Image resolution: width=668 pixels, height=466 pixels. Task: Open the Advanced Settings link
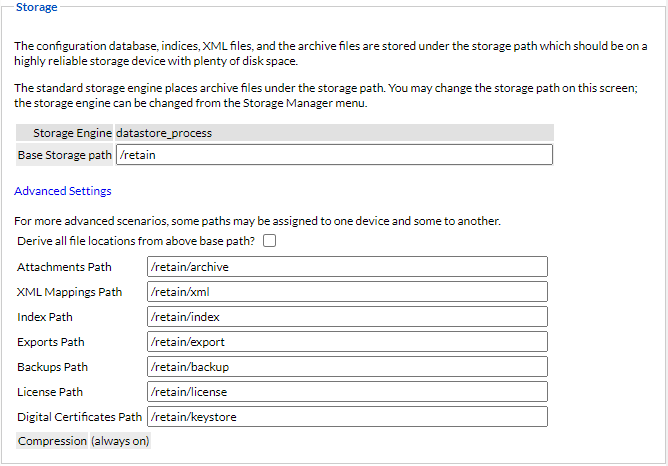coord(63,191)
